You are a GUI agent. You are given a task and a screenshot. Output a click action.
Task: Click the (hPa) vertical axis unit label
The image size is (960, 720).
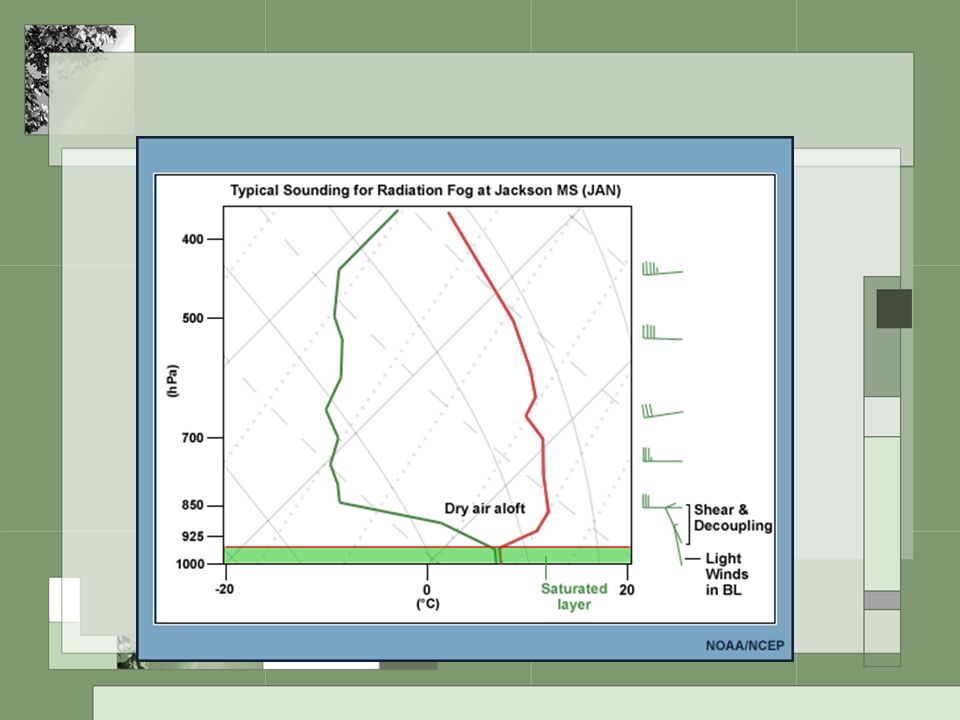pos(173,381)
